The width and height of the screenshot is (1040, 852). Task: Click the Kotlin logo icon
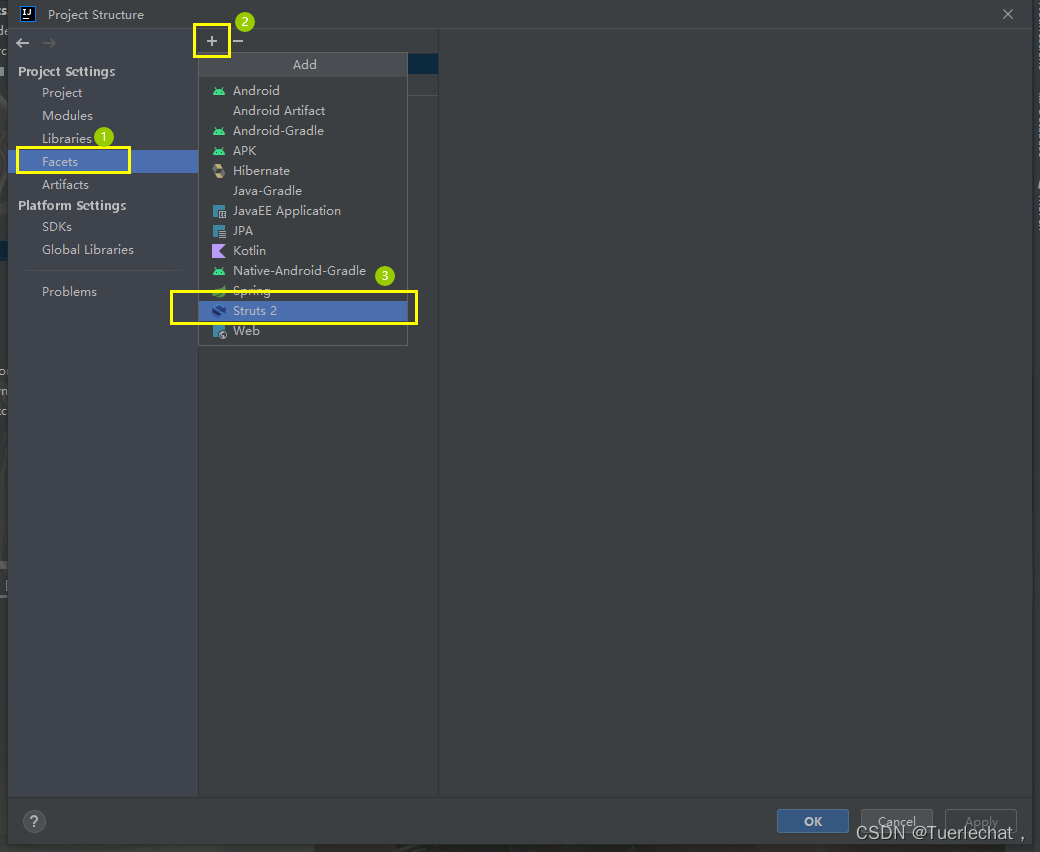pos(219,251)
